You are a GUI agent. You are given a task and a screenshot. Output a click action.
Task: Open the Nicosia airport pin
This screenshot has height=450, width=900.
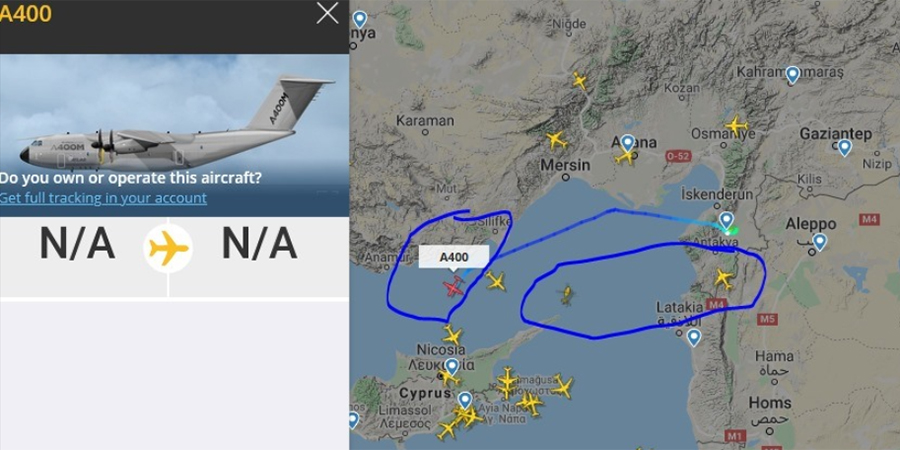tap(452, 367)
